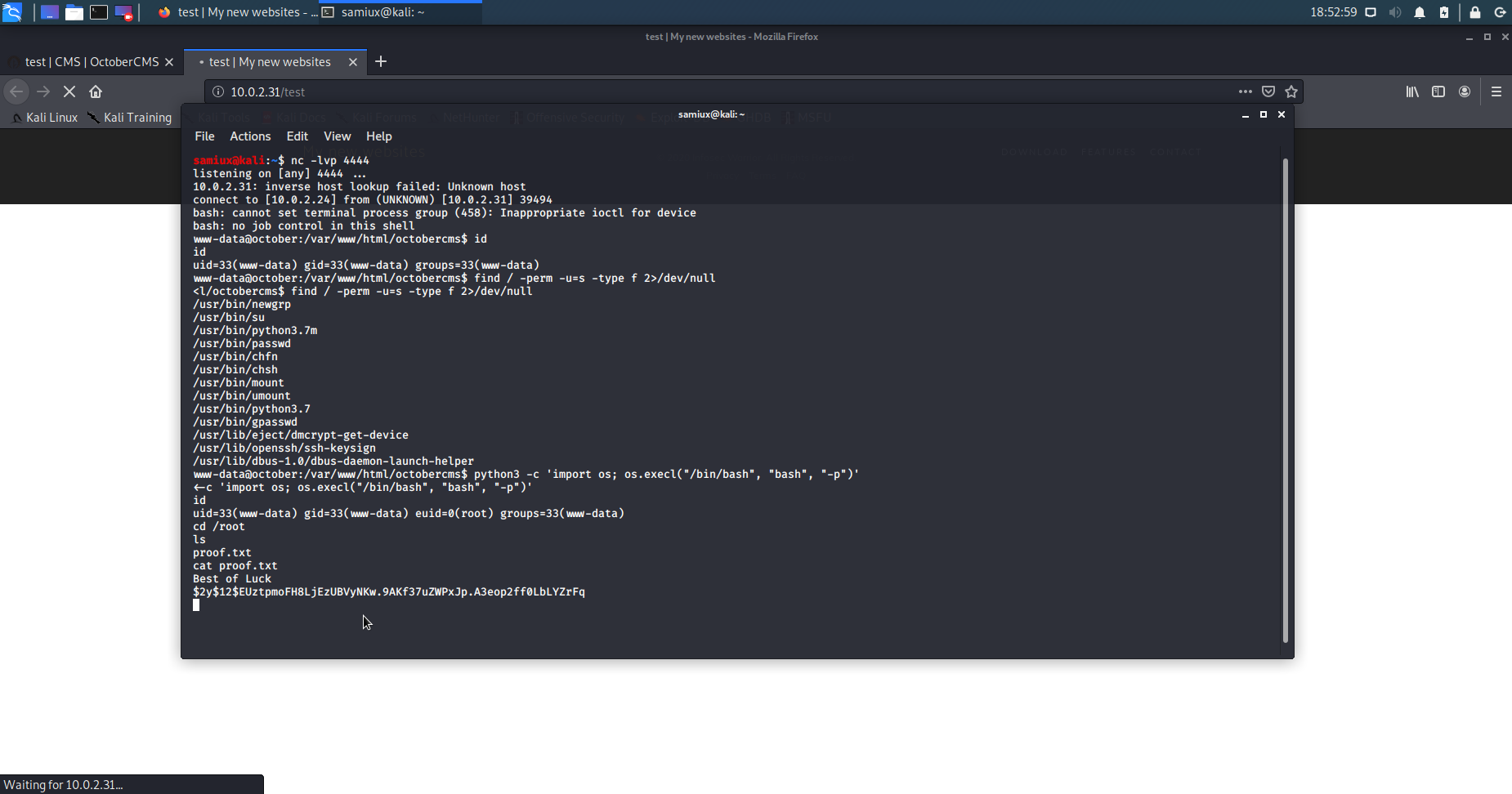Click the screen recorder panel icon
The width and height of the screenshot is (1512, 794).
click(x=123, y=12)
